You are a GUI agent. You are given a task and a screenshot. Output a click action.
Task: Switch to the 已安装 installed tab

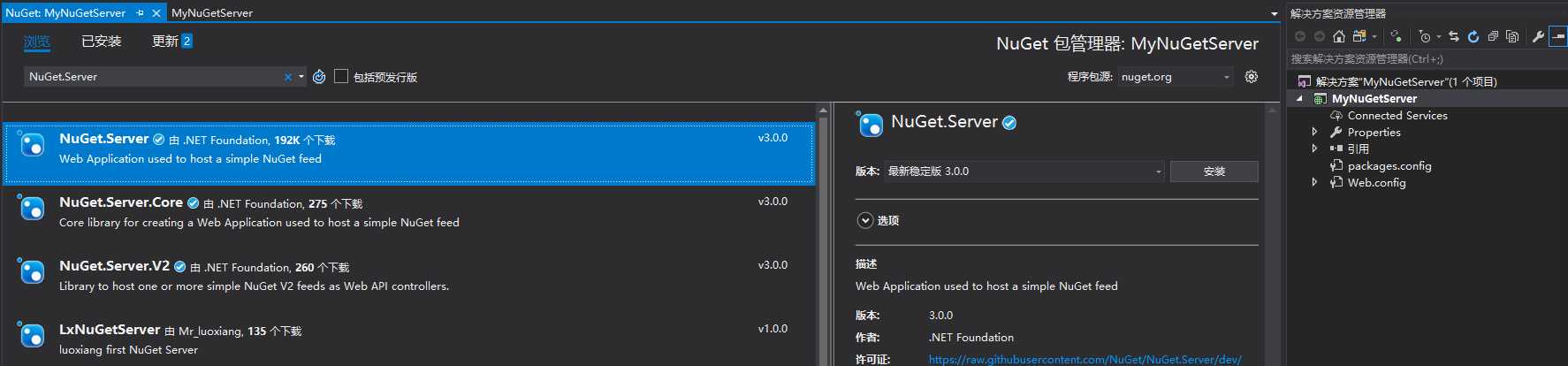click(102, 42)
